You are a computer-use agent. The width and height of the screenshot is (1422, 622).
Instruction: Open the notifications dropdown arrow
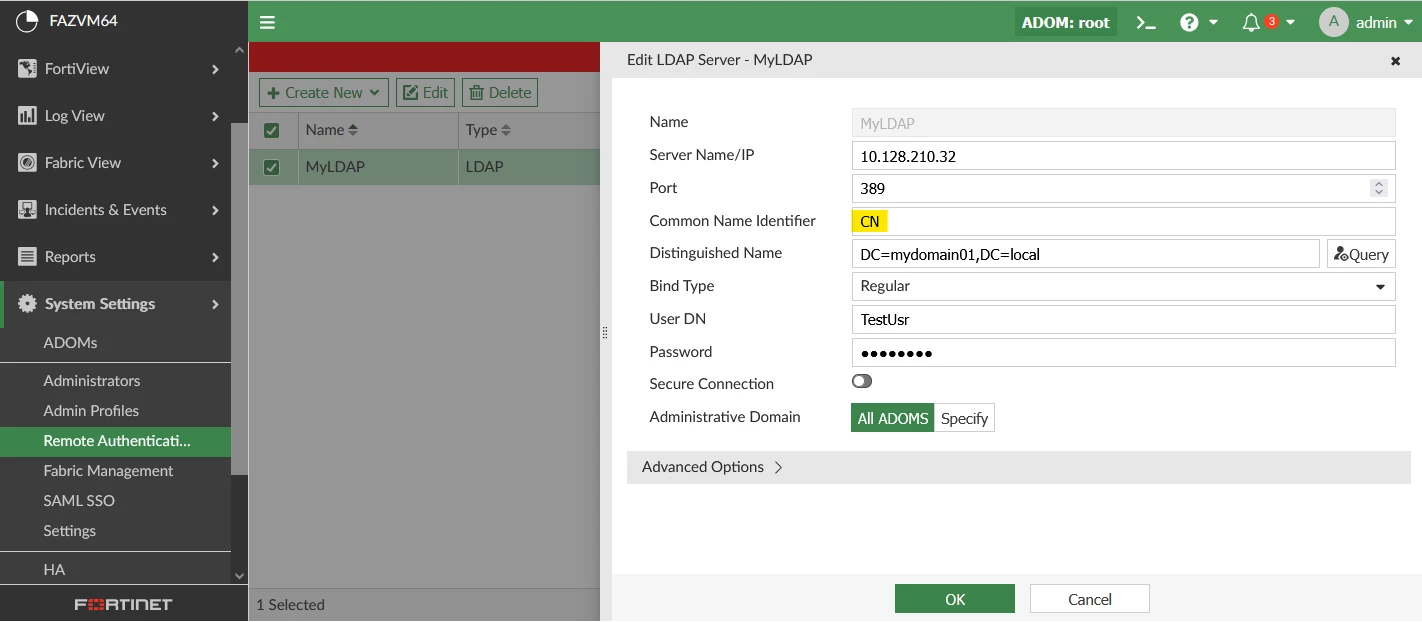tap(1290, 22)
